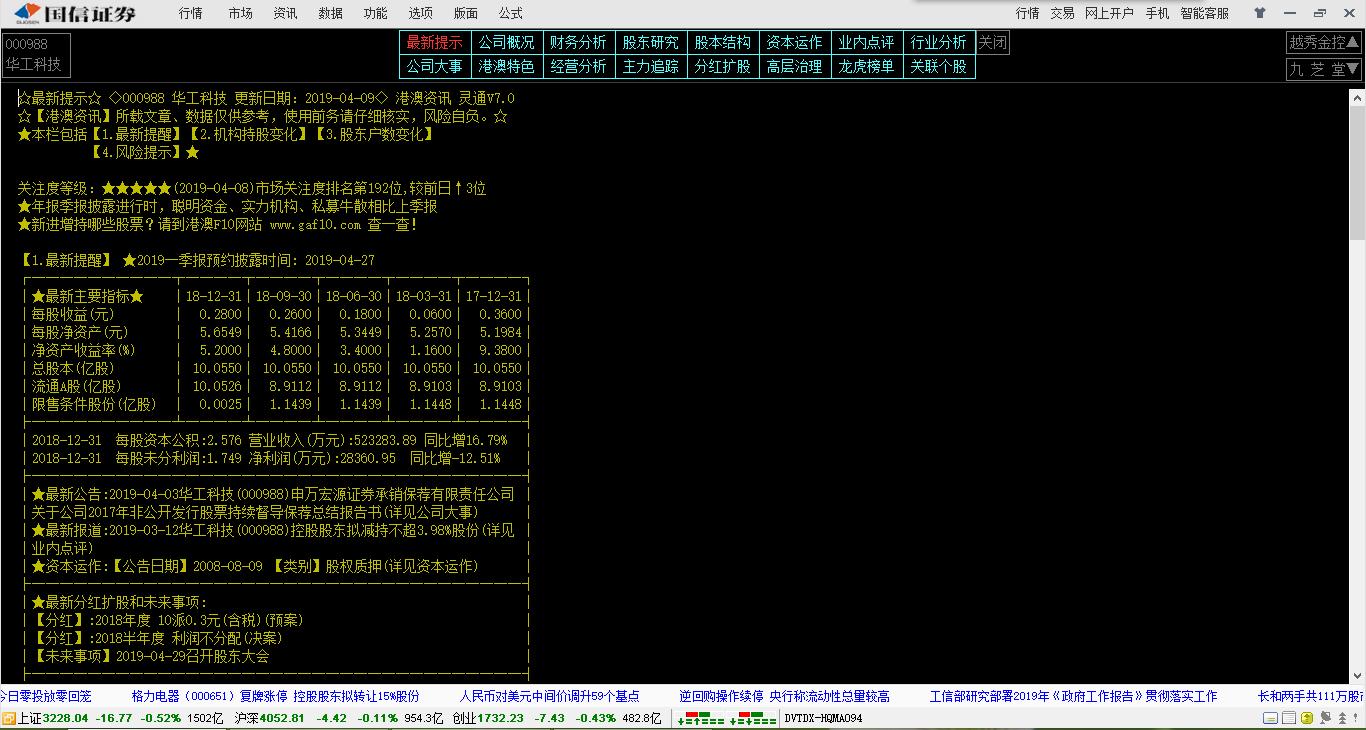This screenshot has height=730, width=1366.
Task: Select the 公司概况 tab
Action: point(506,42)
